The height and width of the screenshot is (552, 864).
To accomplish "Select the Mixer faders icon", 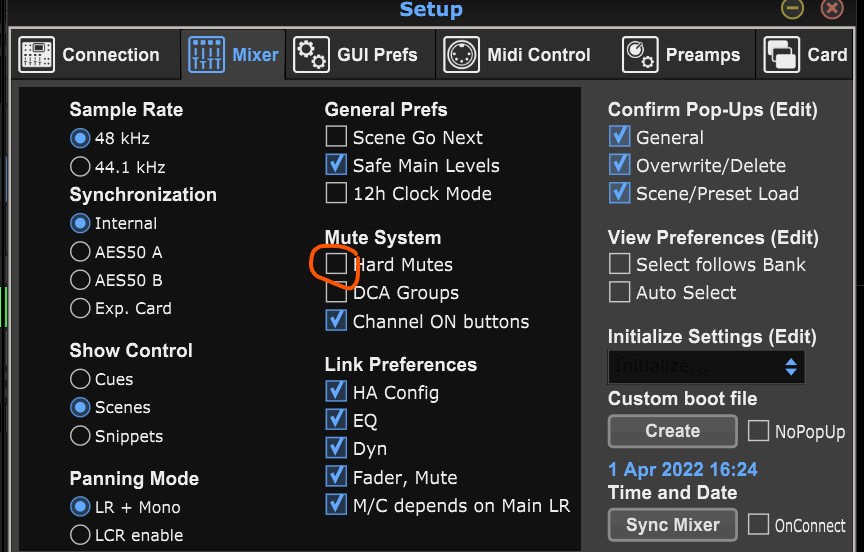I will [206, 55].
